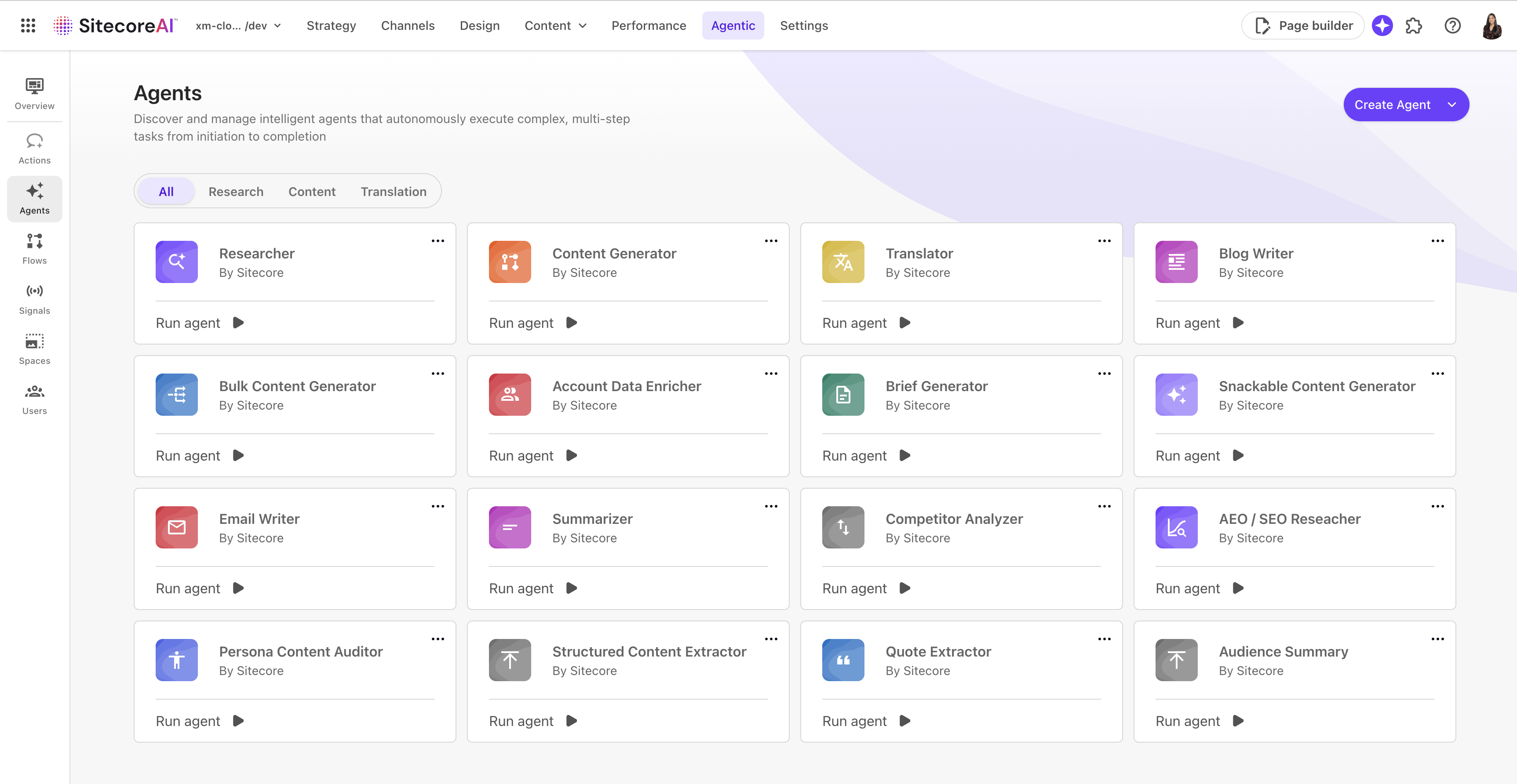Switch to the Agentic tab

[733, 25]
